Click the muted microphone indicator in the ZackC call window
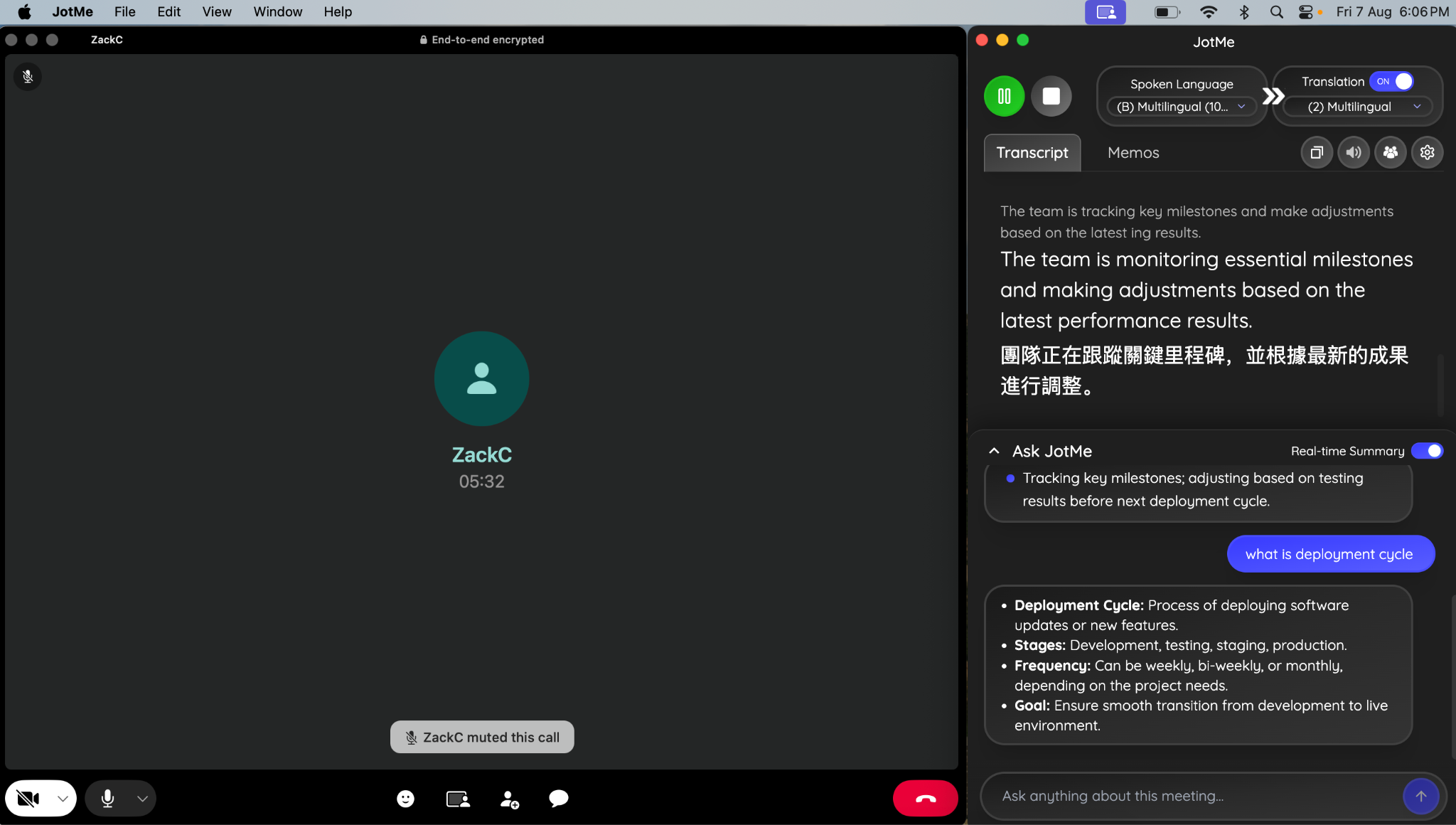Image resolution: width=1456 pixels, height=825 pixels. (28, 76)
